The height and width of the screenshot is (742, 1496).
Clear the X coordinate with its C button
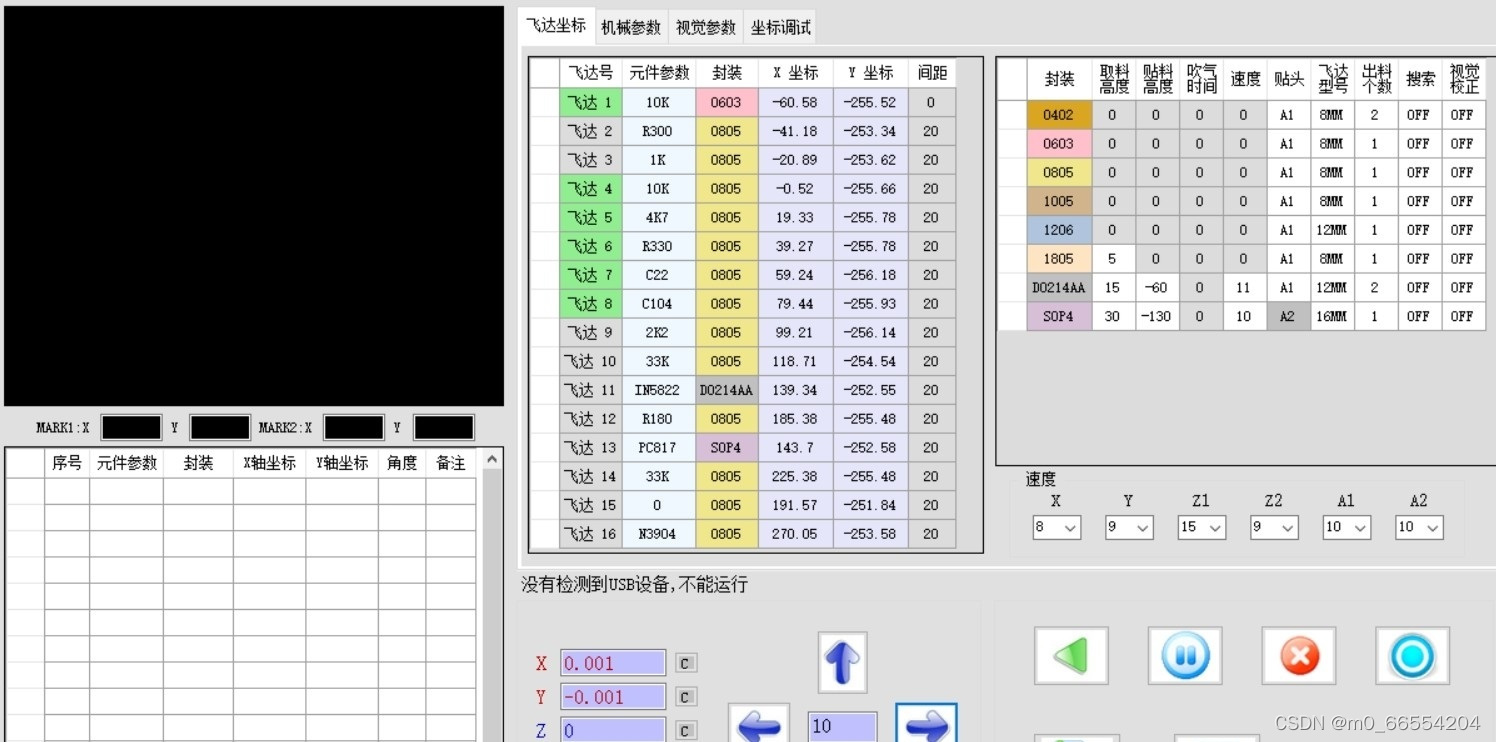coord(685,663)
